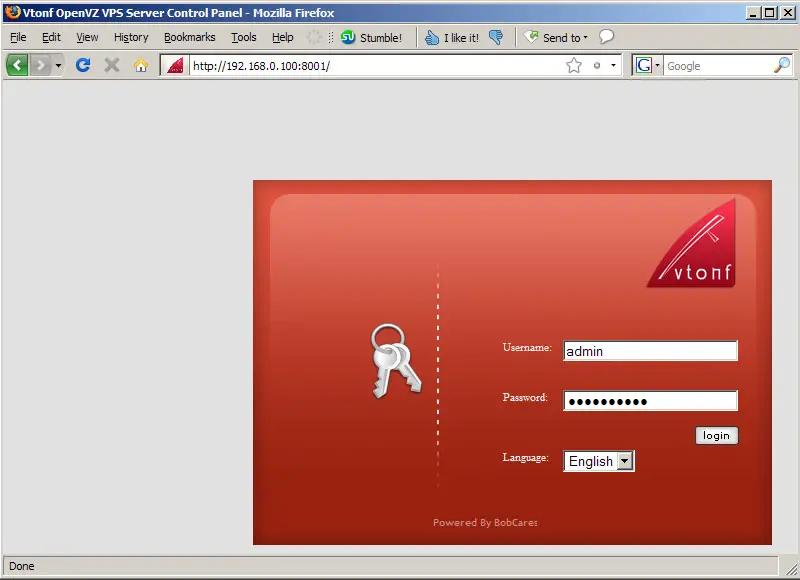Click the Username input field
The width and height of the screenshot is (800, 580).
coord(651,351)
